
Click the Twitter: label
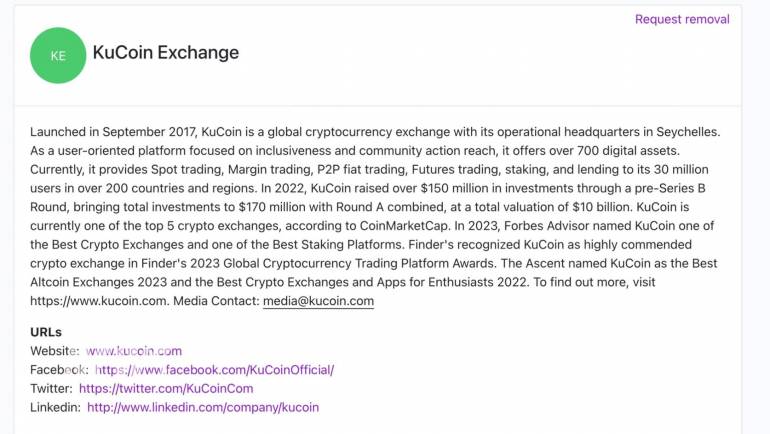[x=51, y=388]
